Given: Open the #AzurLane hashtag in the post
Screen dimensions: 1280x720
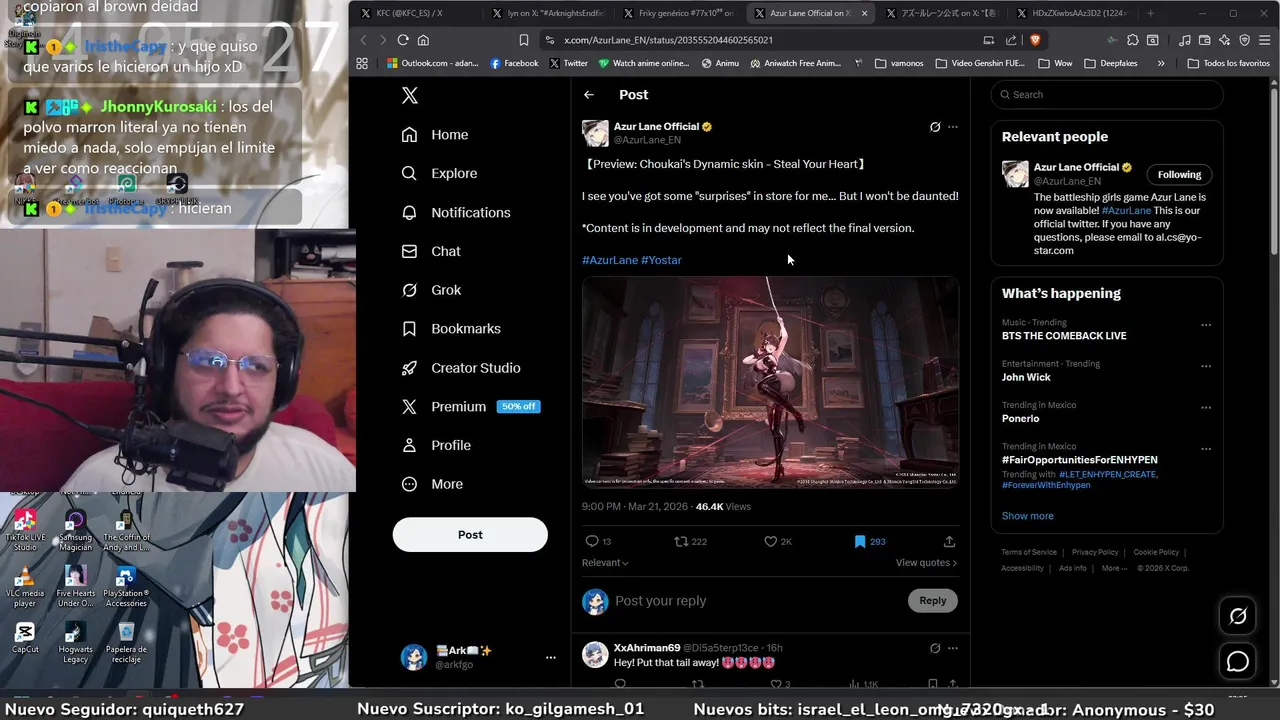Looking at the screenshot, I should pos(610,260).
